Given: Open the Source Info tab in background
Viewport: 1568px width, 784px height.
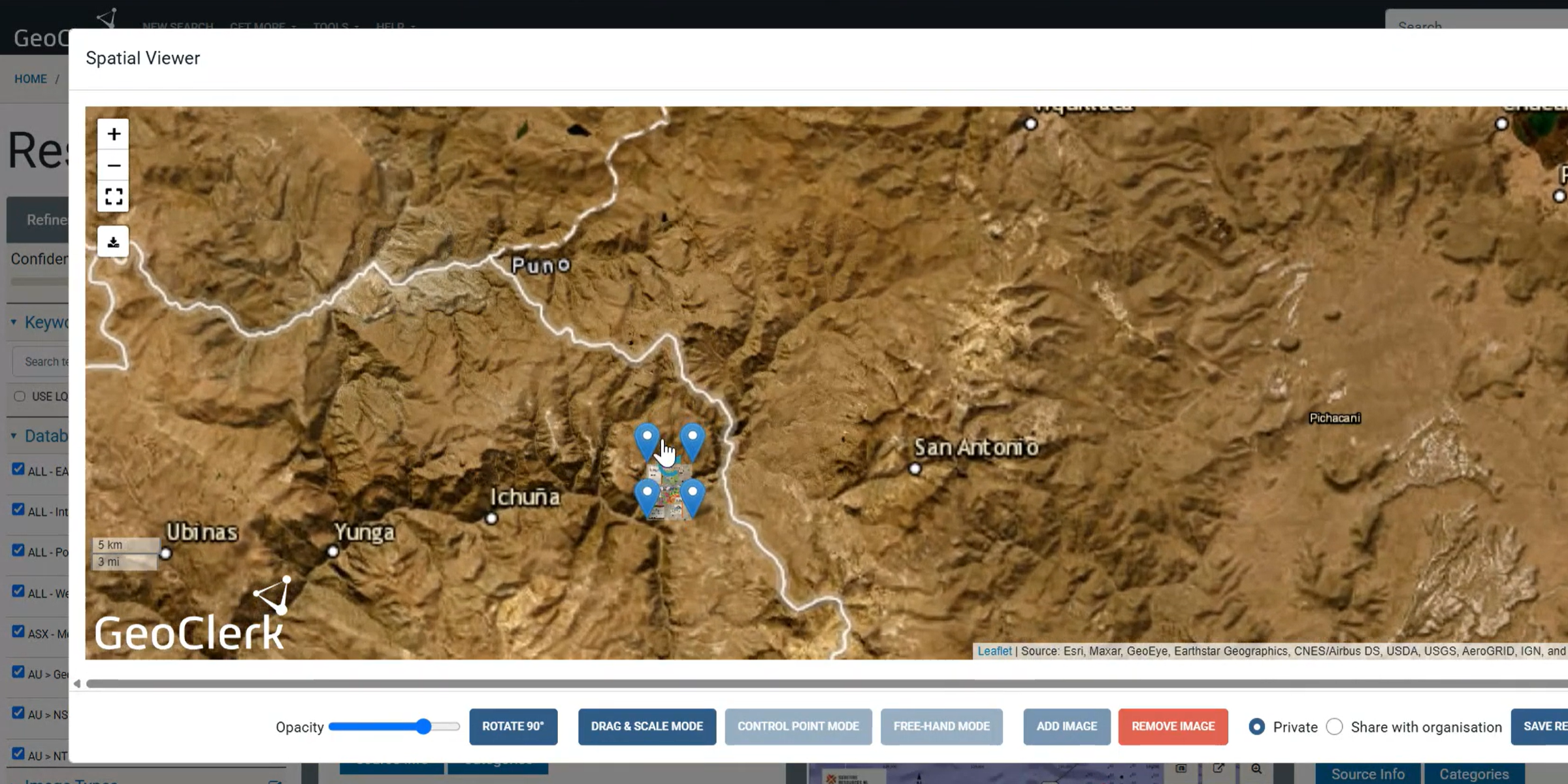Looking at the screenshot, I should click(1367, 774).
